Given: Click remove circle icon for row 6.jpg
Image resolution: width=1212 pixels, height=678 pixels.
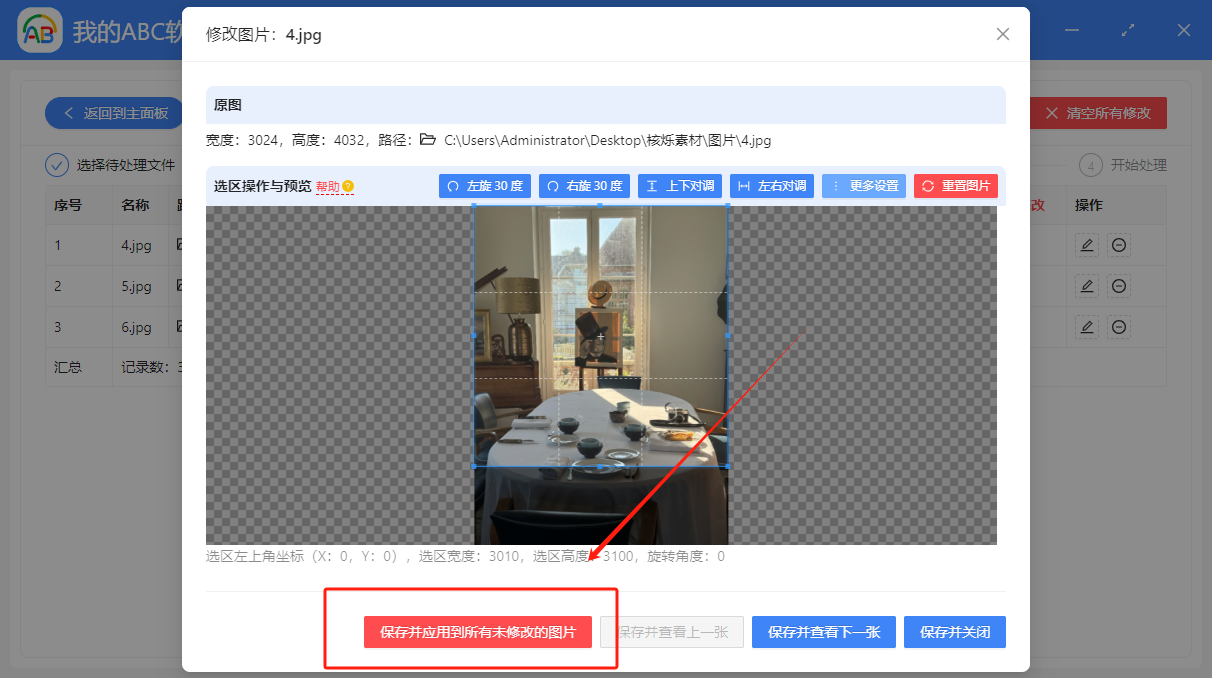Looking at the screenshot, I should (1119, 327).
